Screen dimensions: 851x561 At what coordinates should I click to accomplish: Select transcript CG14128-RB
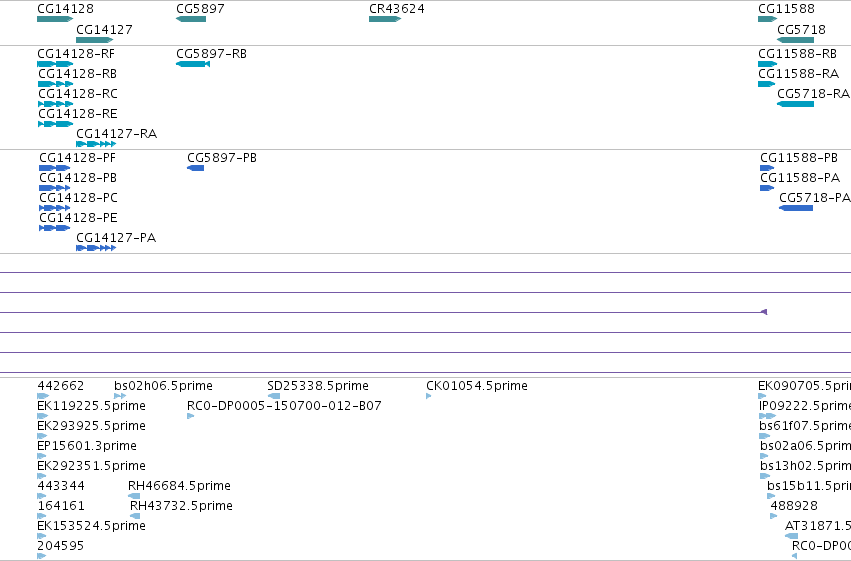tap(55, 84)
